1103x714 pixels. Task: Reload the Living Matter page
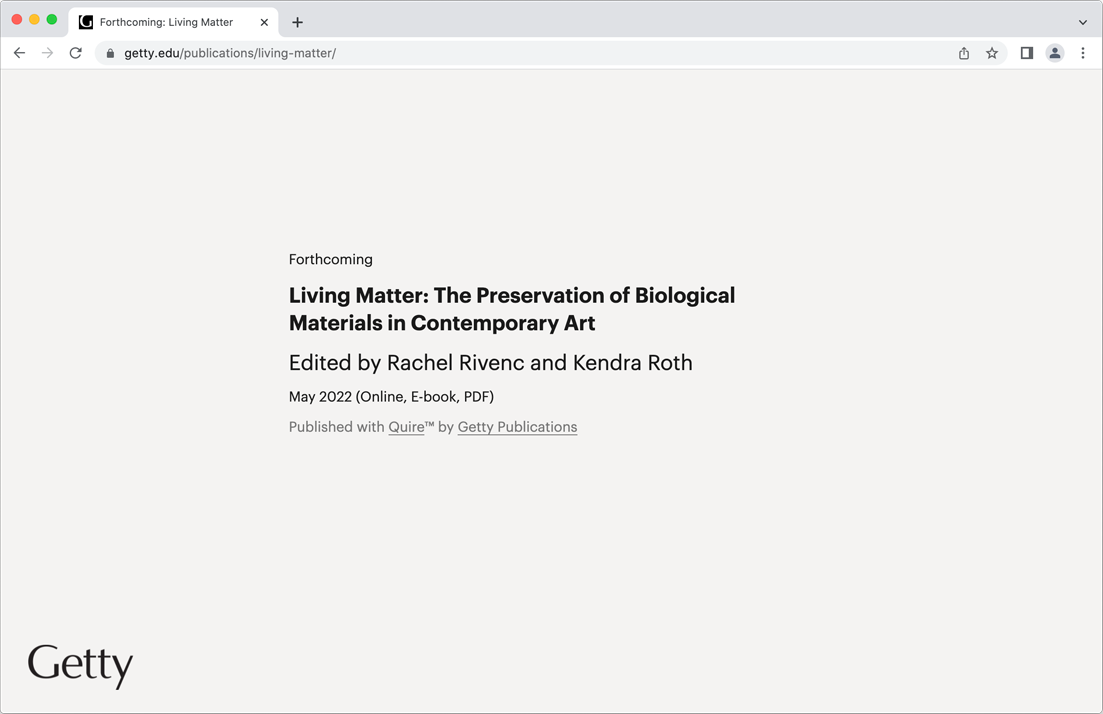coord(75,53)
